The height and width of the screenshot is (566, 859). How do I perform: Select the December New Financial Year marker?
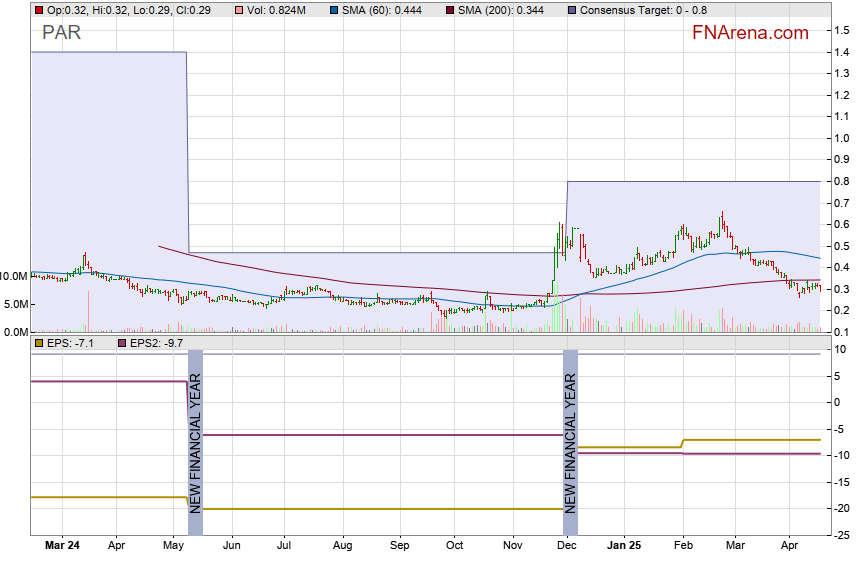(x=570, y=432)
